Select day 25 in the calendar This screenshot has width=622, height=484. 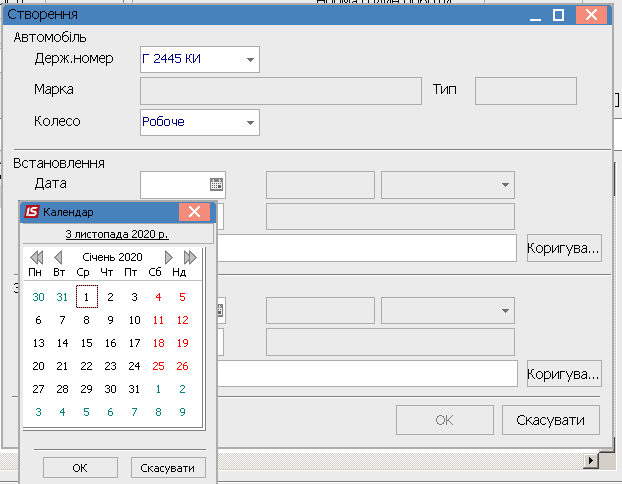coord(158,366)
